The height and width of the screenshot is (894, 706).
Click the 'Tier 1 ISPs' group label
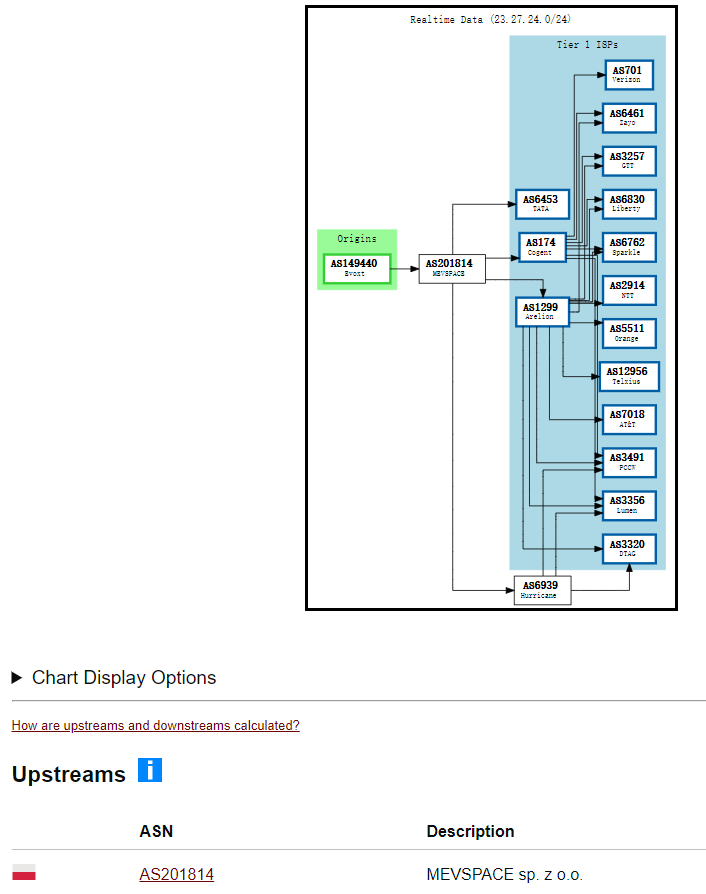[x=587, y=44]
